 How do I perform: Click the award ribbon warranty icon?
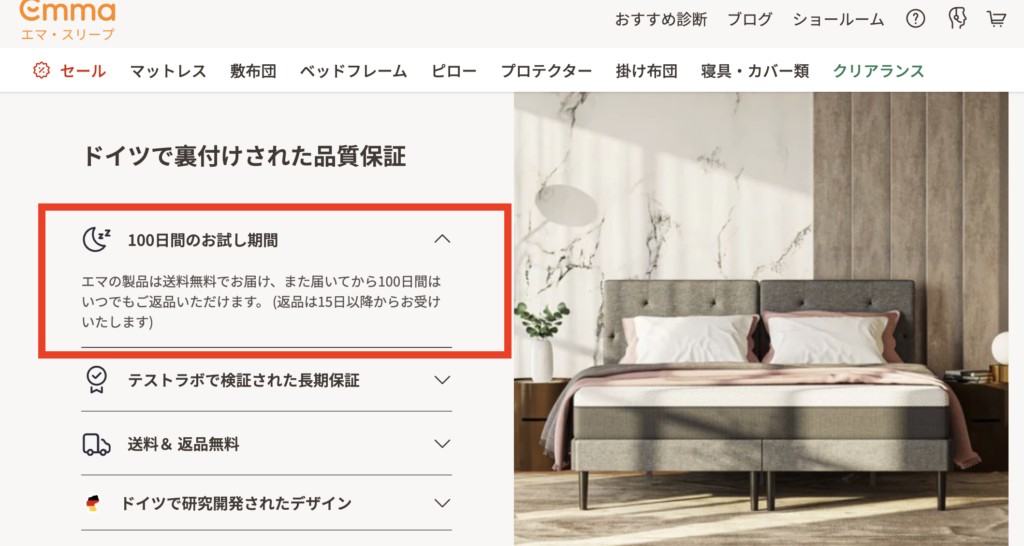point(97,379)
